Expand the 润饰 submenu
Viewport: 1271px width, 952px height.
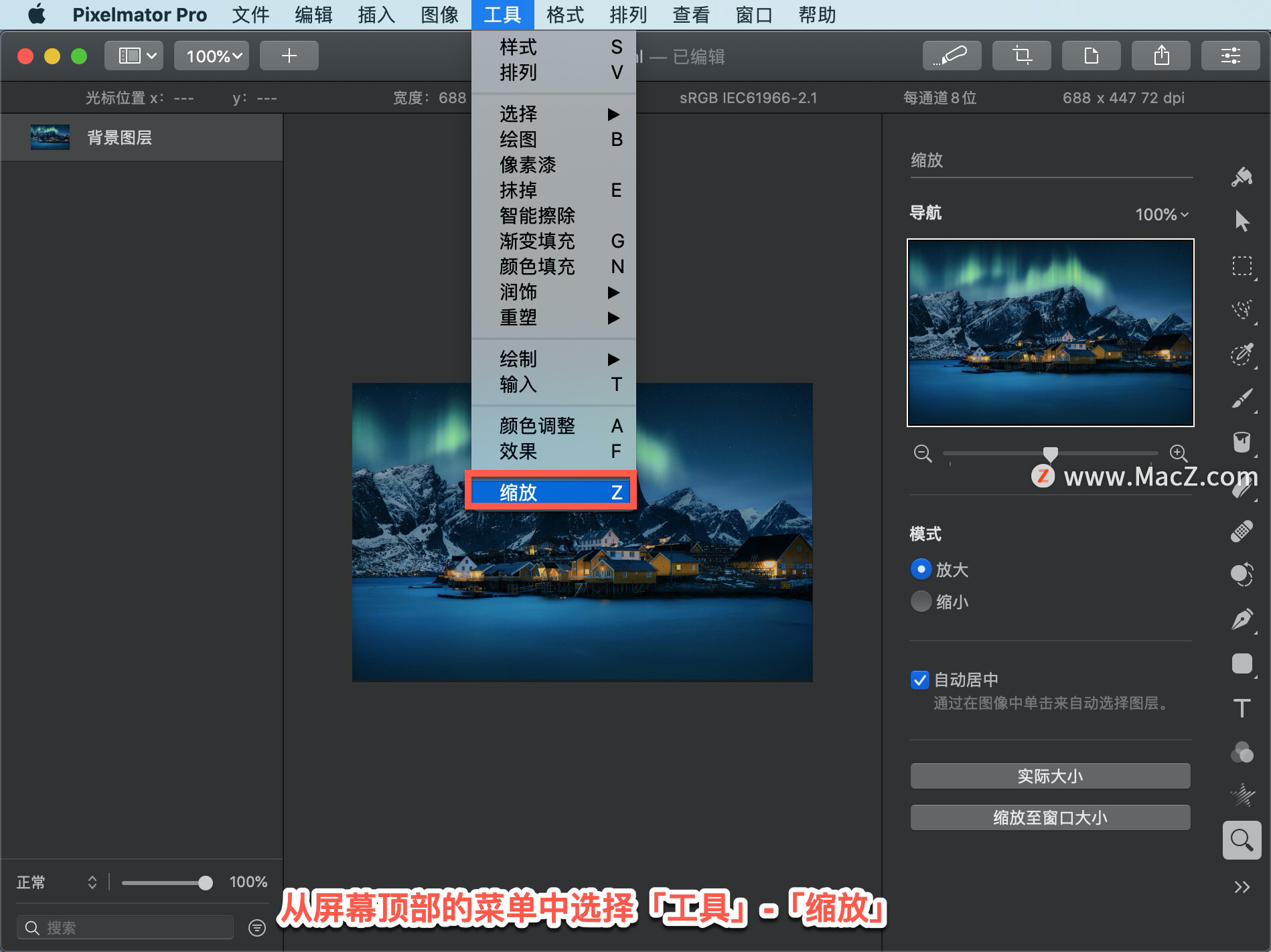[x=554, y=292]
